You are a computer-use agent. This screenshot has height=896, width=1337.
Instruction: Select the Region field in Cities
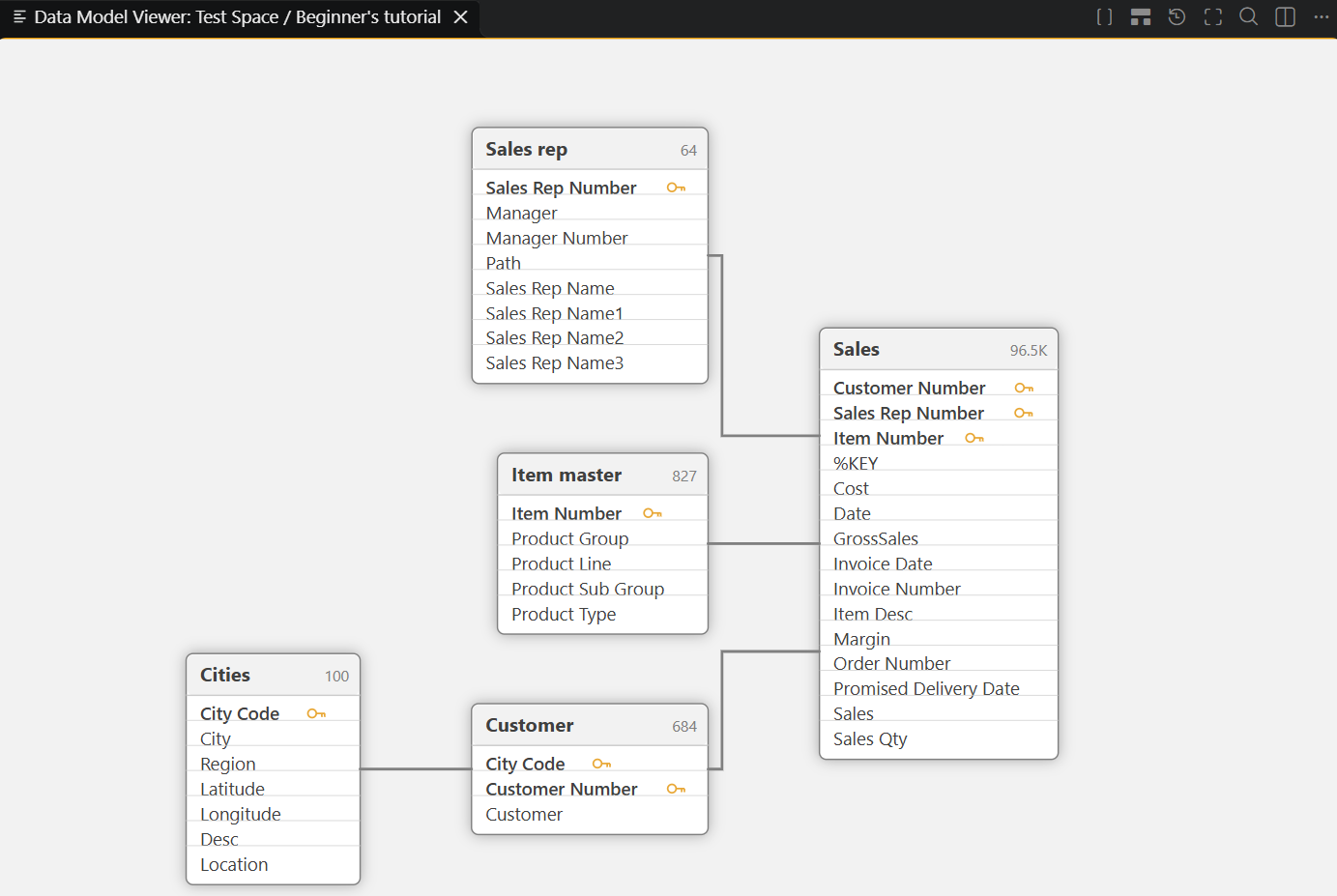(273, 764)
